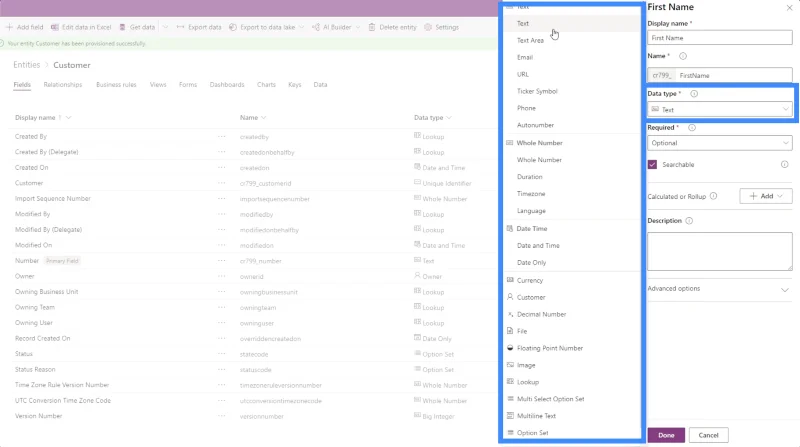The width and height of the screenshot is (800, 447).
Task: Close the First Name panel
Action: tap(789, 8)
